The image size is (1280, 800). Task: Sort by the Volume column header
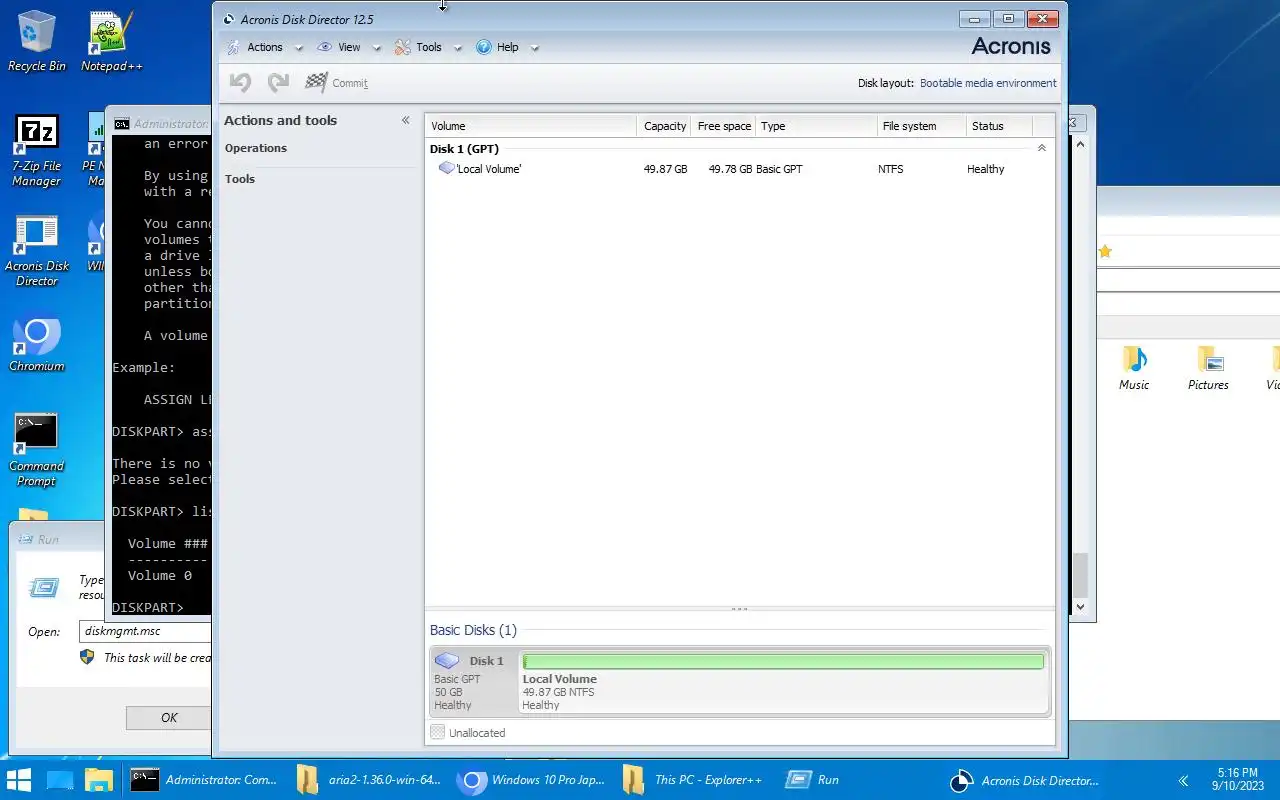[x=531, y=126]
